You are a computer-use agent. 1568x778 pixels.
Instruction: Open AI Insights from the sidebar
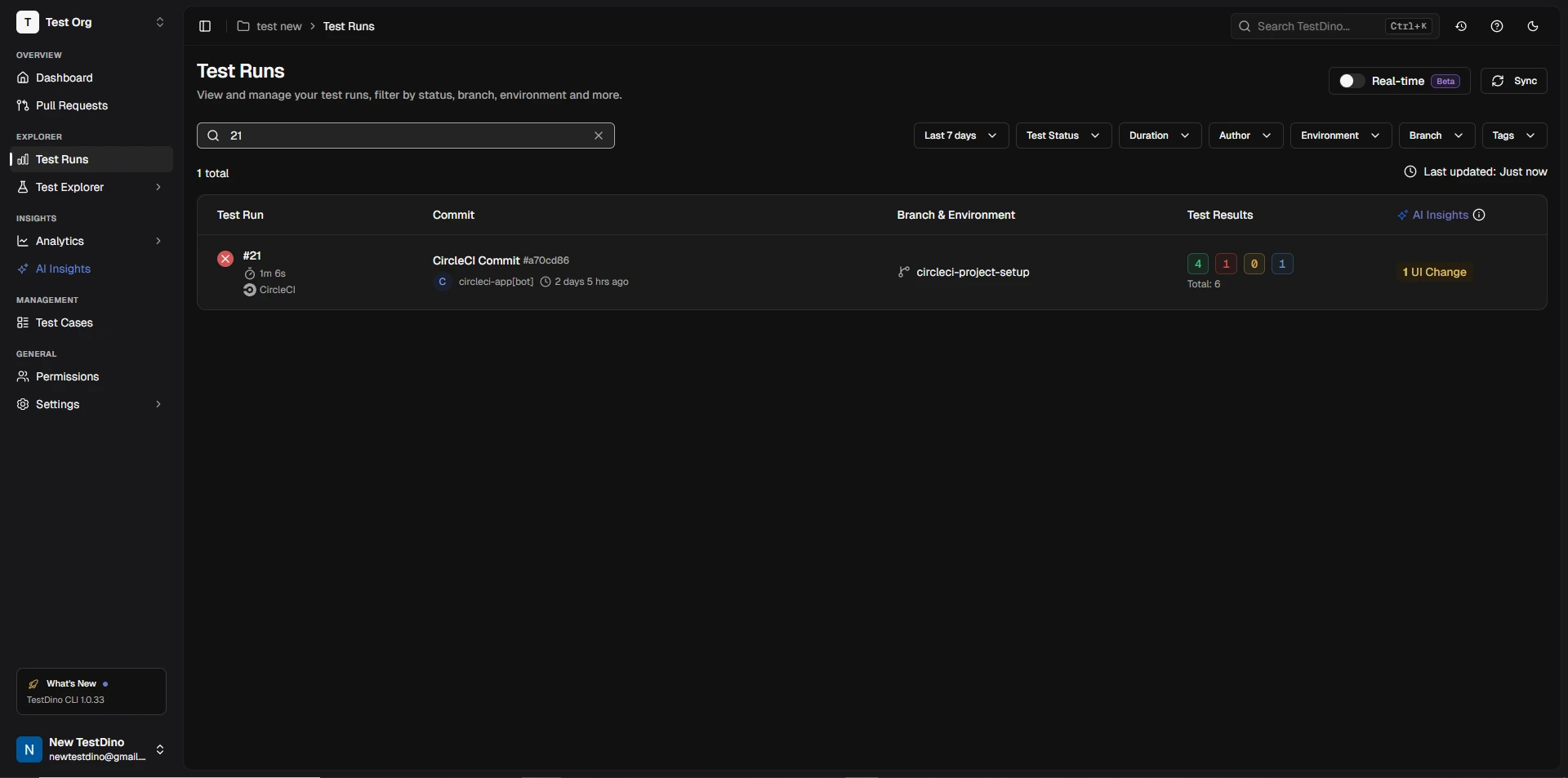65,269
